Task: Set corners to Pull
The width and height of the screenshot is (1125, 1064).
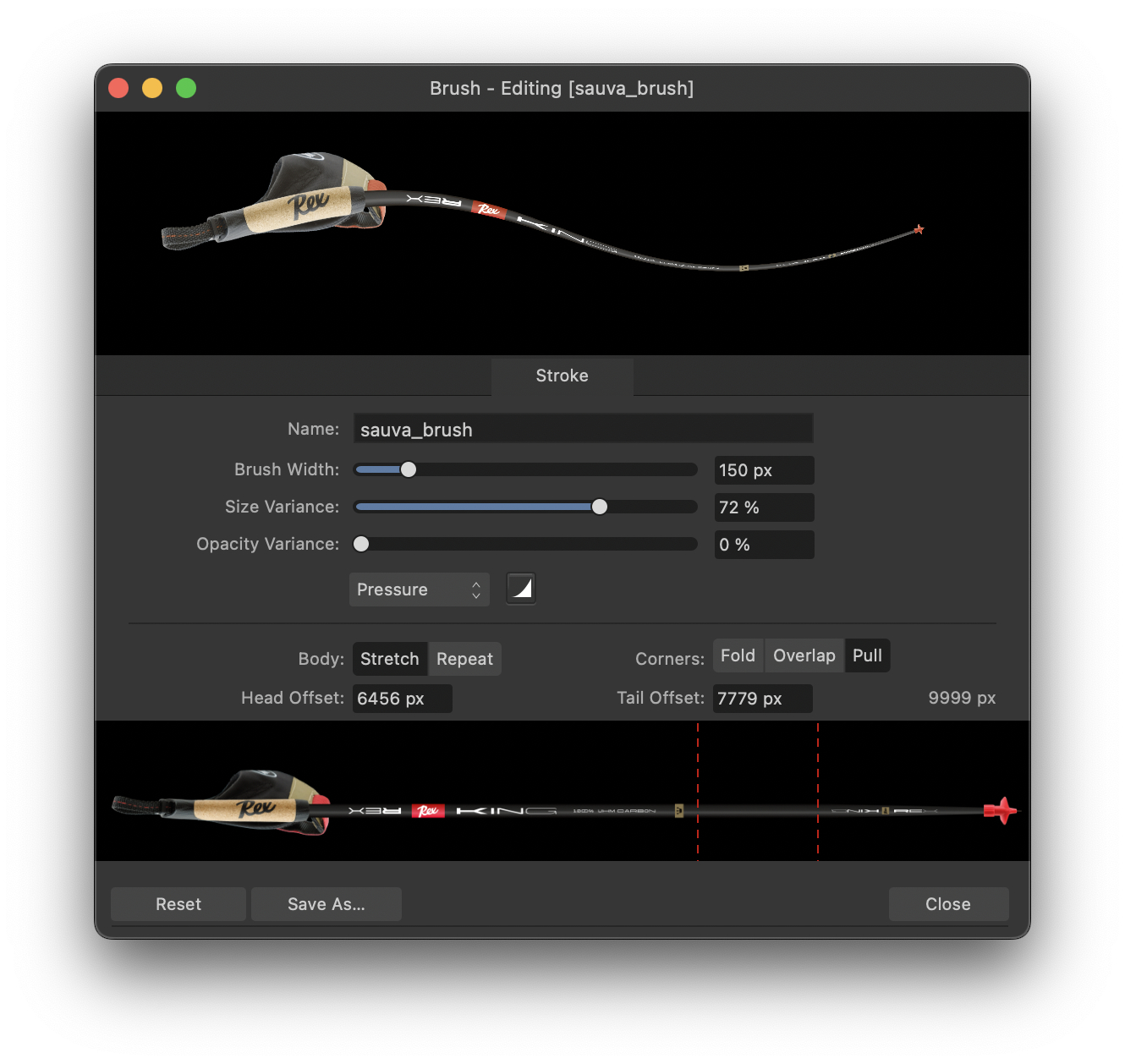Action: pyautogui.click(x=867, y=655)
